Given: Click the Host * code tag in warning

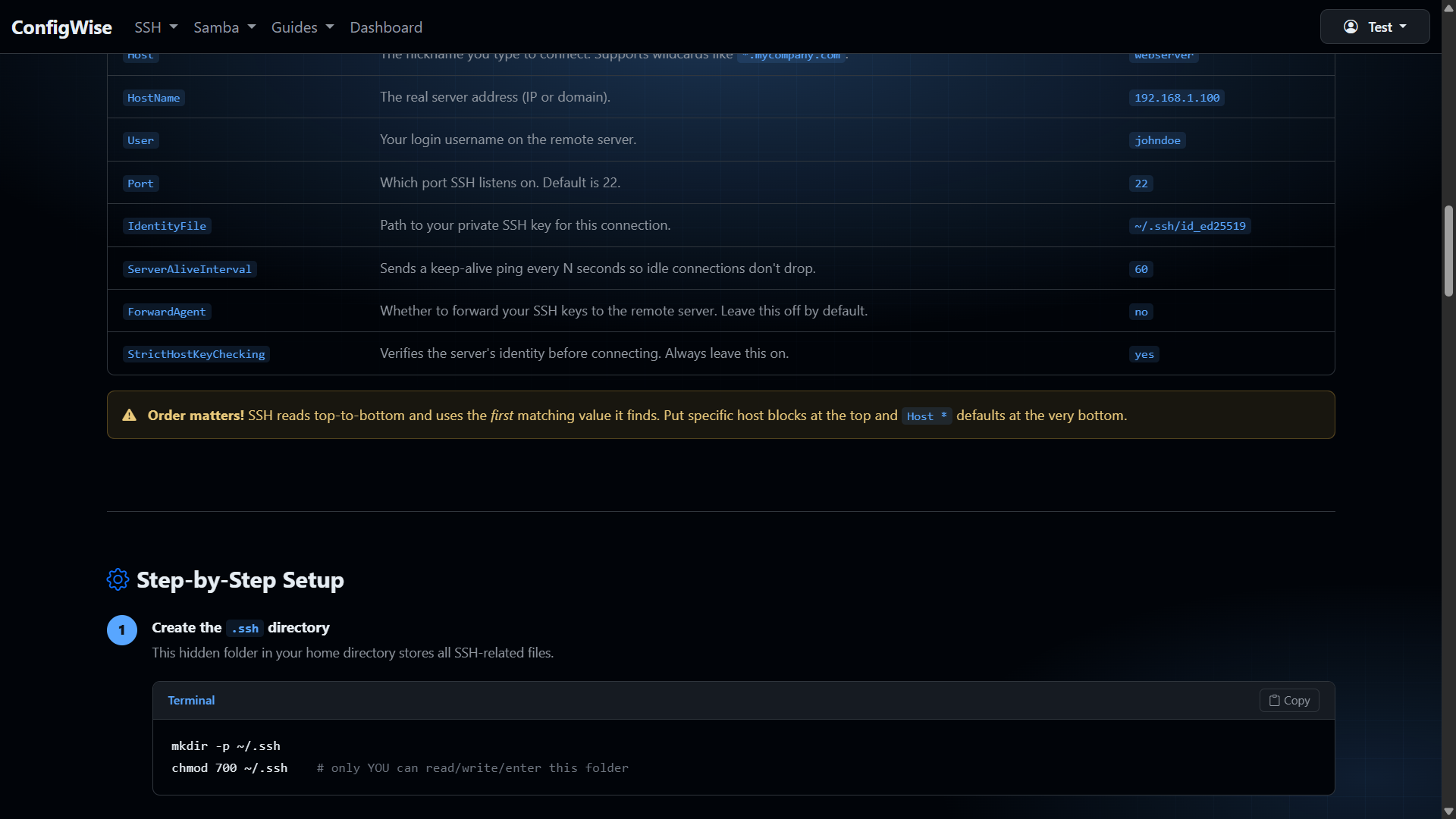Looking at the screenshot, I should [x=927, y=416].
